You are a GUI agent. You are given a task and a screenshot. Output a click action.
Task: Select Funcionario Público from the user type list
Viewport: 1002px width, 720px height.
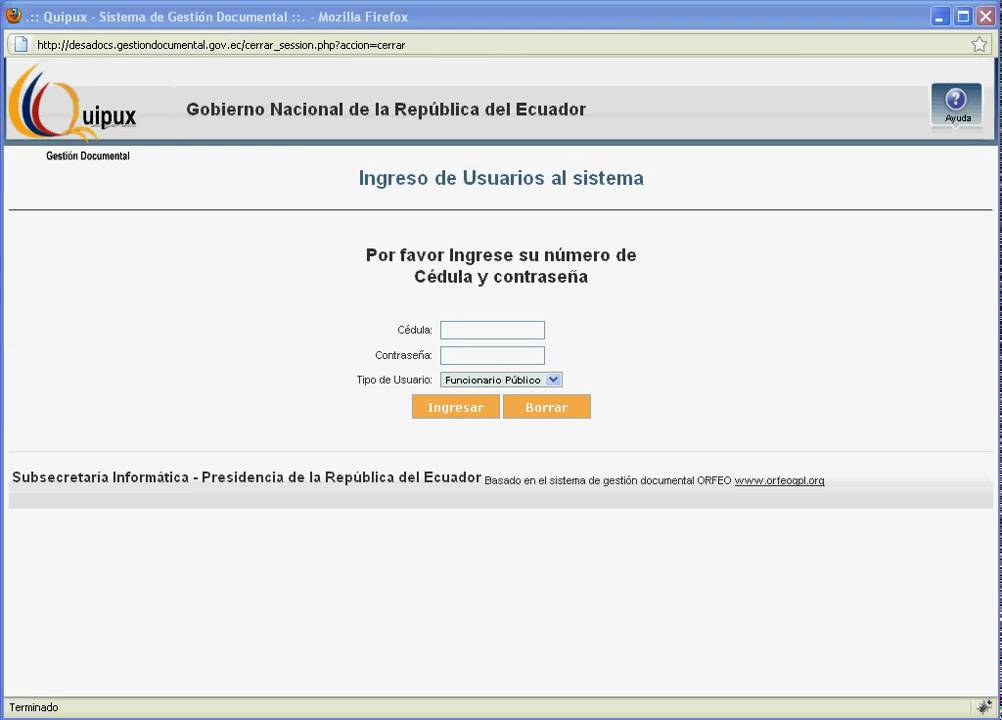tap(495, 379)
